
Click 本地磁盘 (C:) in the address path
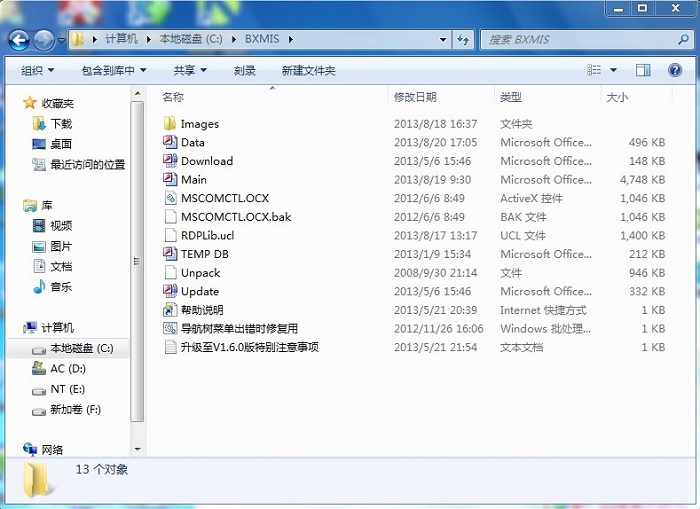[x=191, y=39]
